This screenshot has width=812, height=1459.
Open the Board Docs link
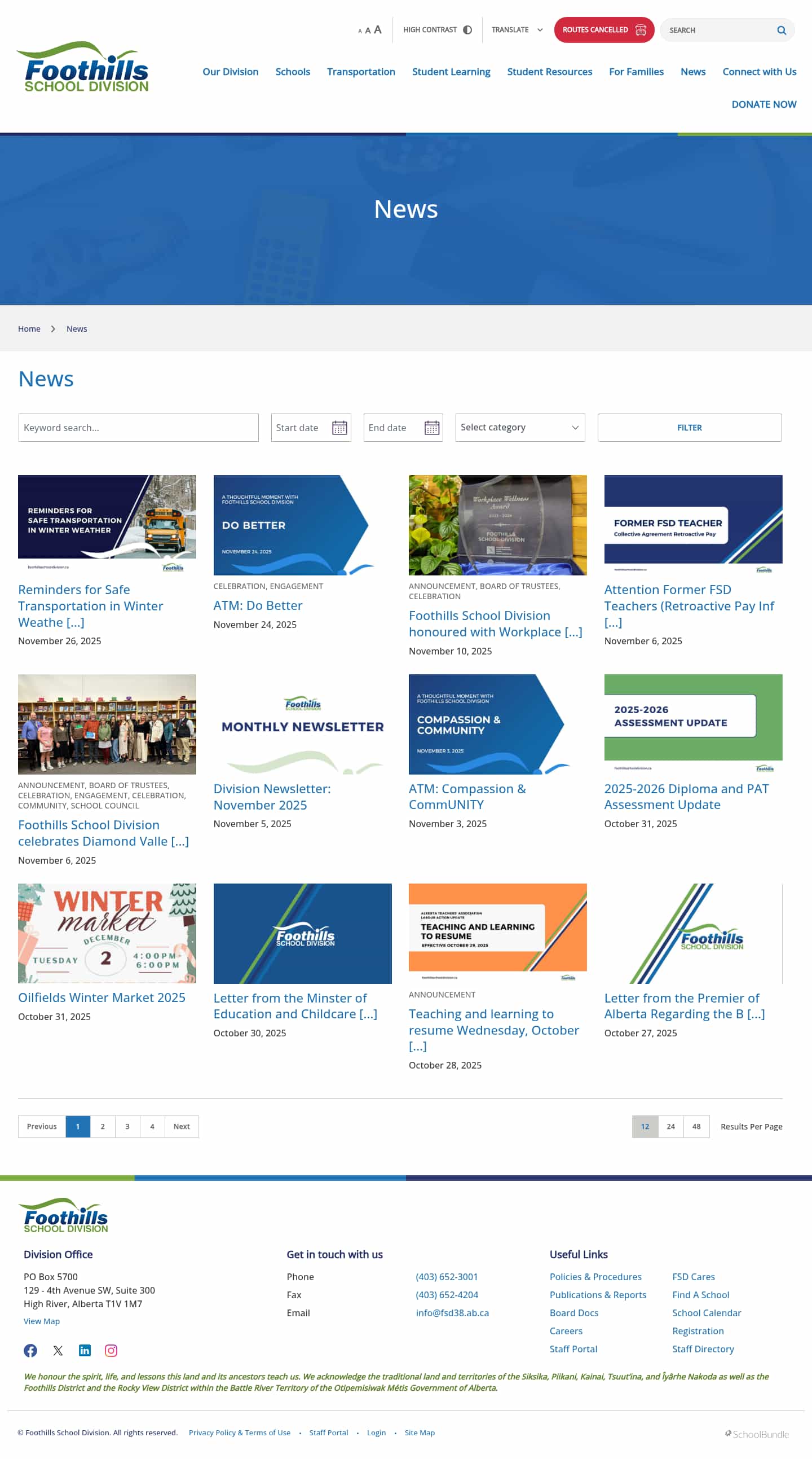(573, 1313)
